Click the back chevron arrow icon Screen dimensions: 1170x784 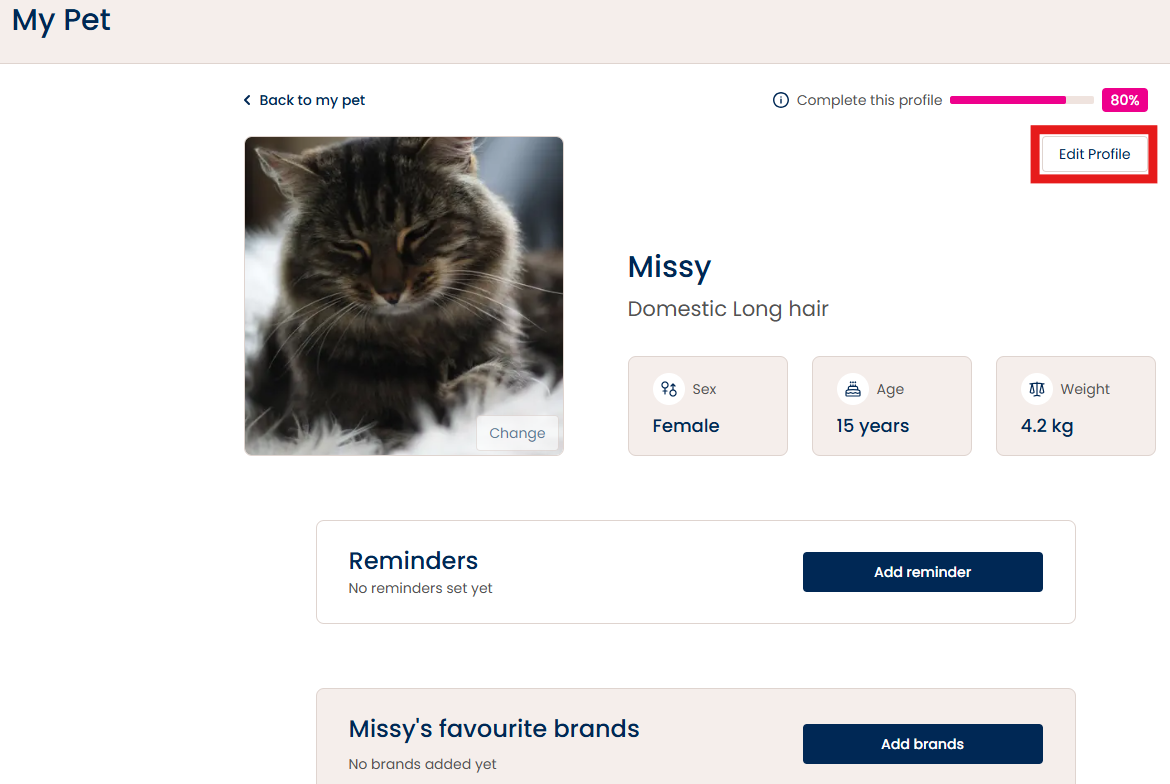coord(247,100)
